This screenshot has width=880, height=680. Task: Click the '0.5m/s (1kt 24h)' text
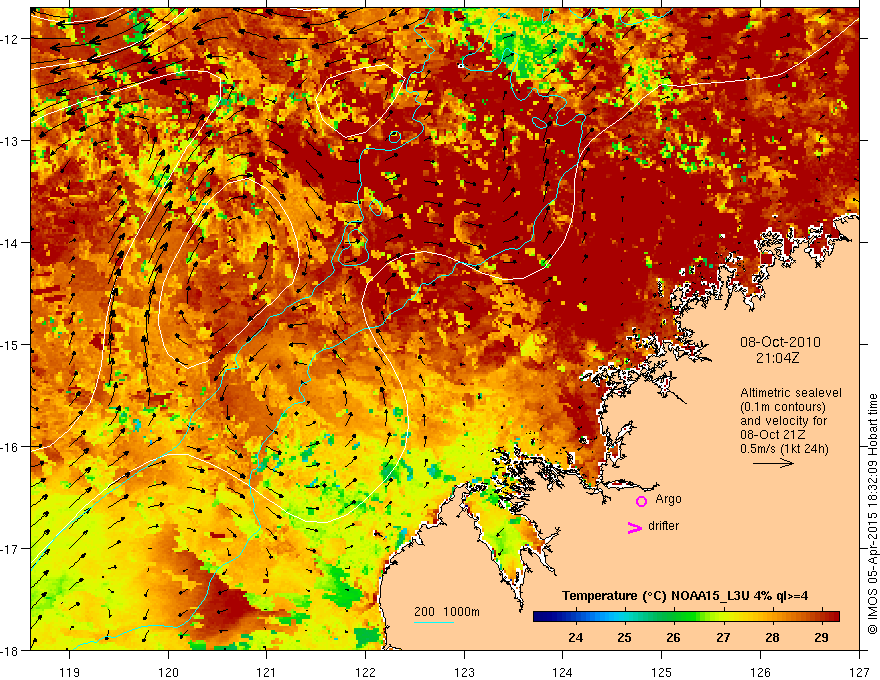pos(784,449)
